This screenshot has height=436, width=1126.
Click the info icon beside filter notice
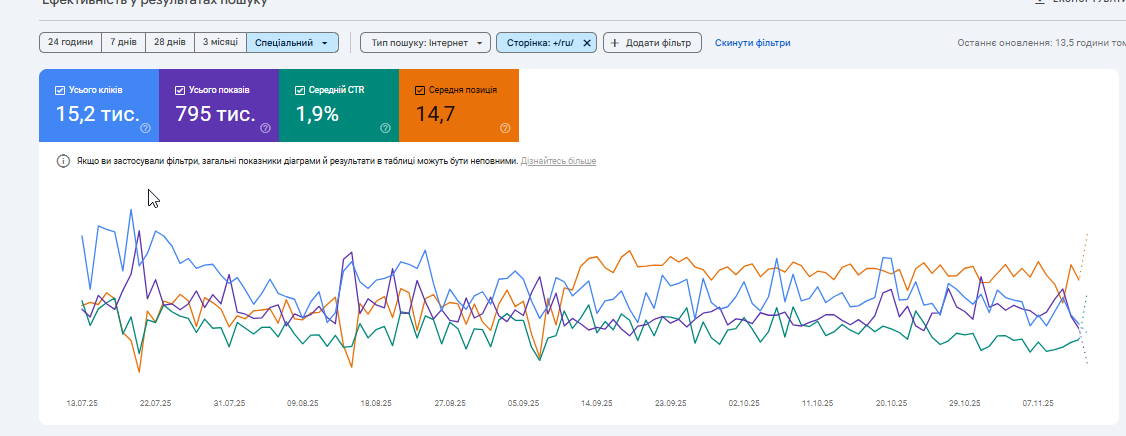click(63, 161)
